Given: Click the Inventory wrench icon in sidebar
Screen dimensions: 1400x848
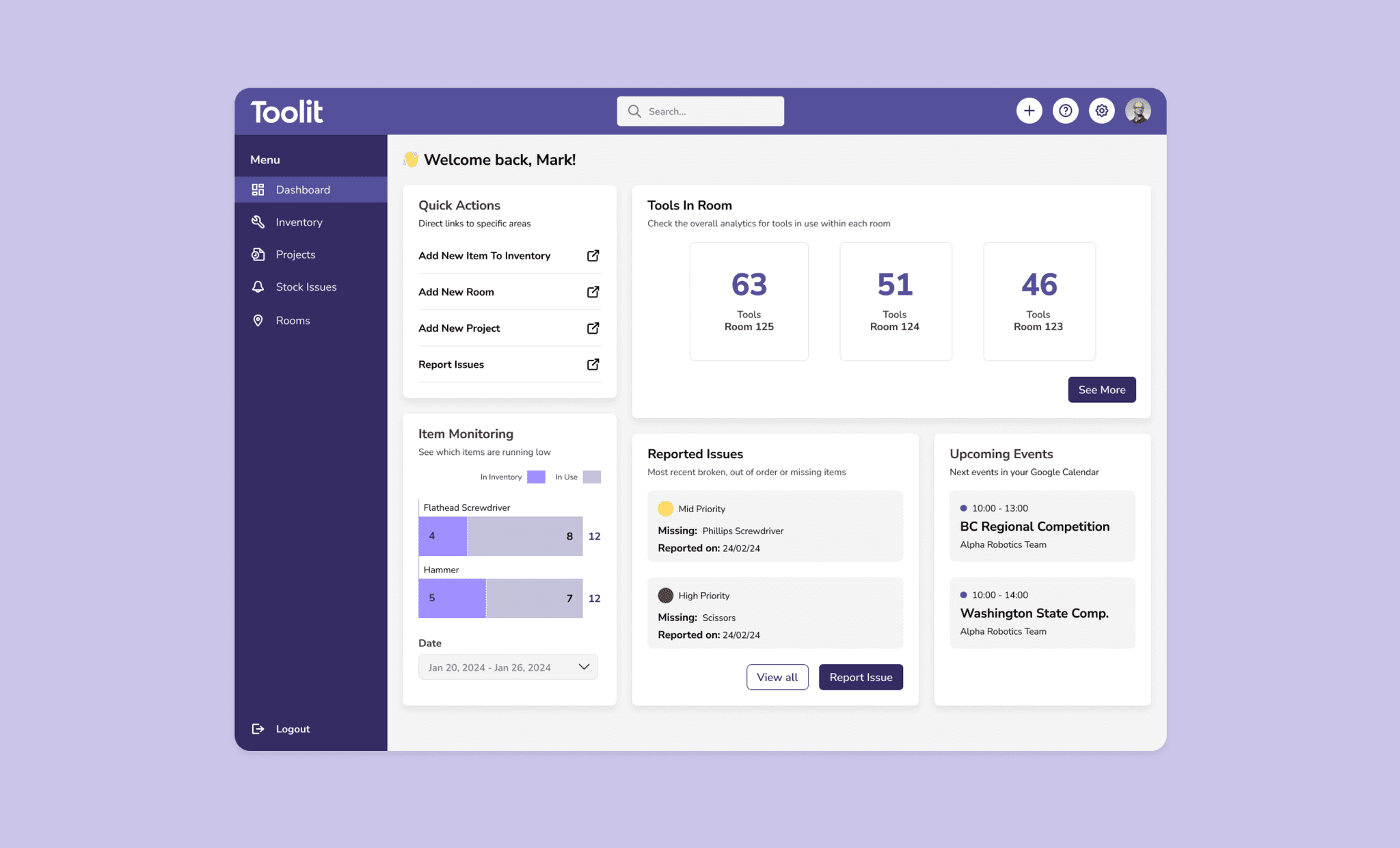Looking at the screenshot, I should point(258,222).
